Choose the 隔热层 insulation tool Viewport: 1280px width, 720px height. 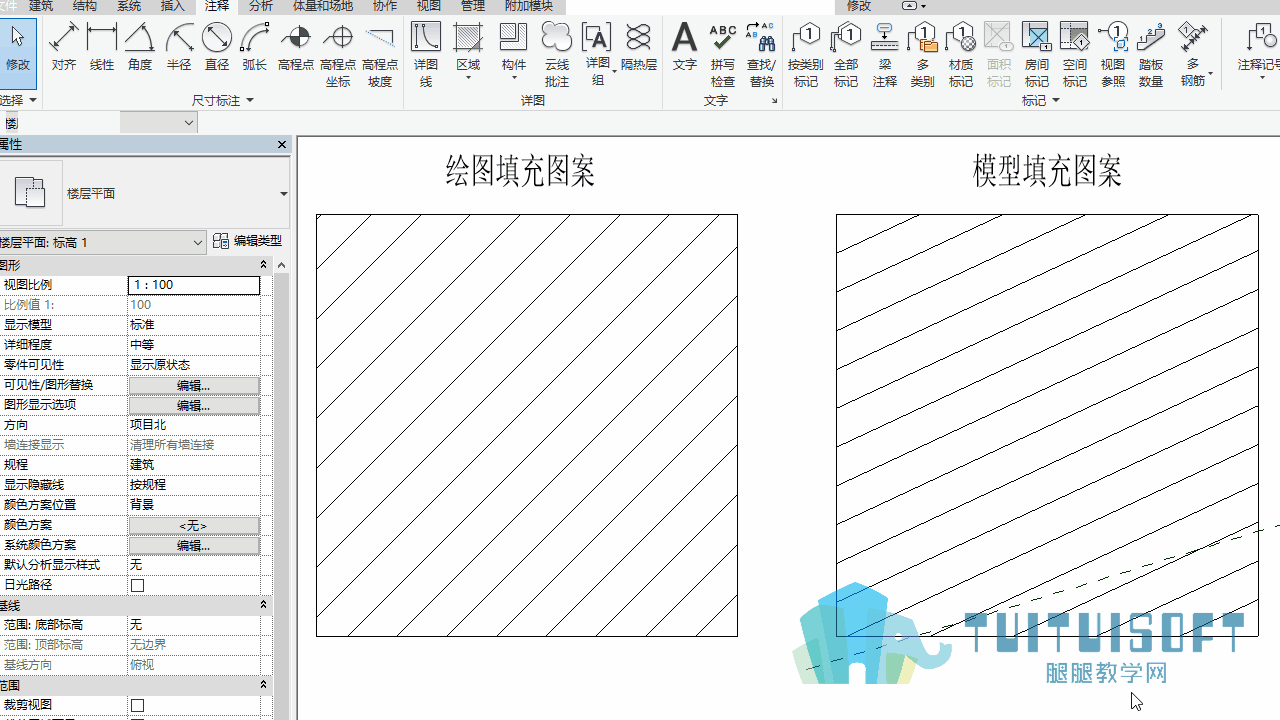(638, 47)
